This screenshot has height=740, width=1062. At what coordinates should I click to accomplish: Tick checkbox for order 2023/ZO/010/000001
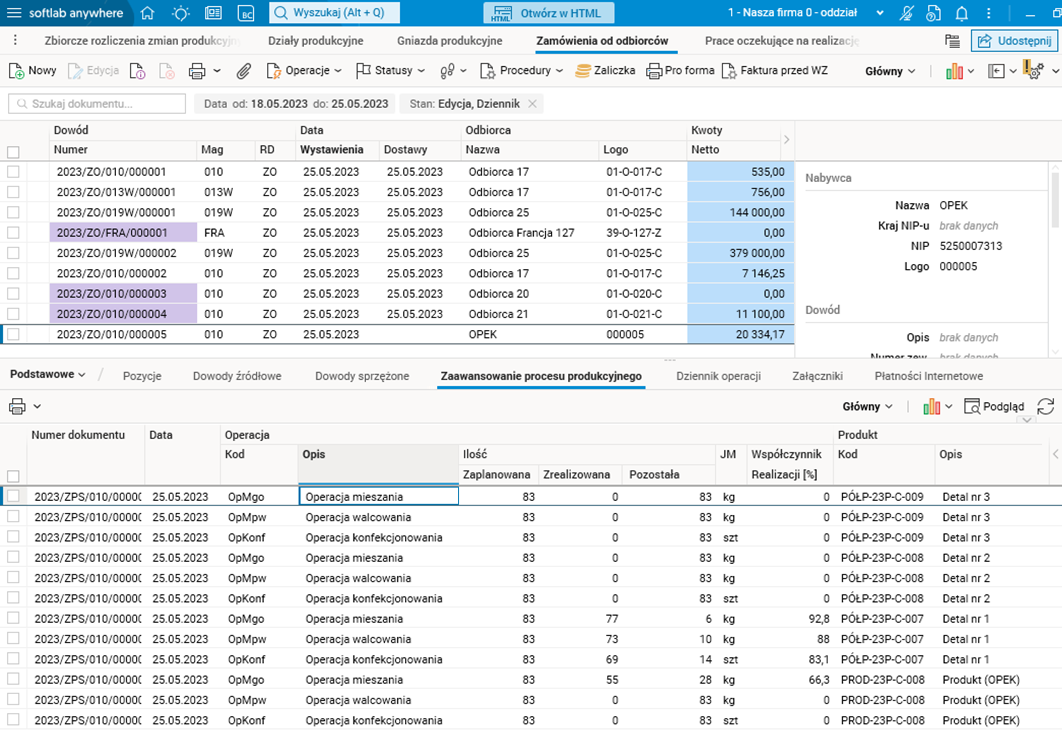pyautogui.click(x=13, y=172)
